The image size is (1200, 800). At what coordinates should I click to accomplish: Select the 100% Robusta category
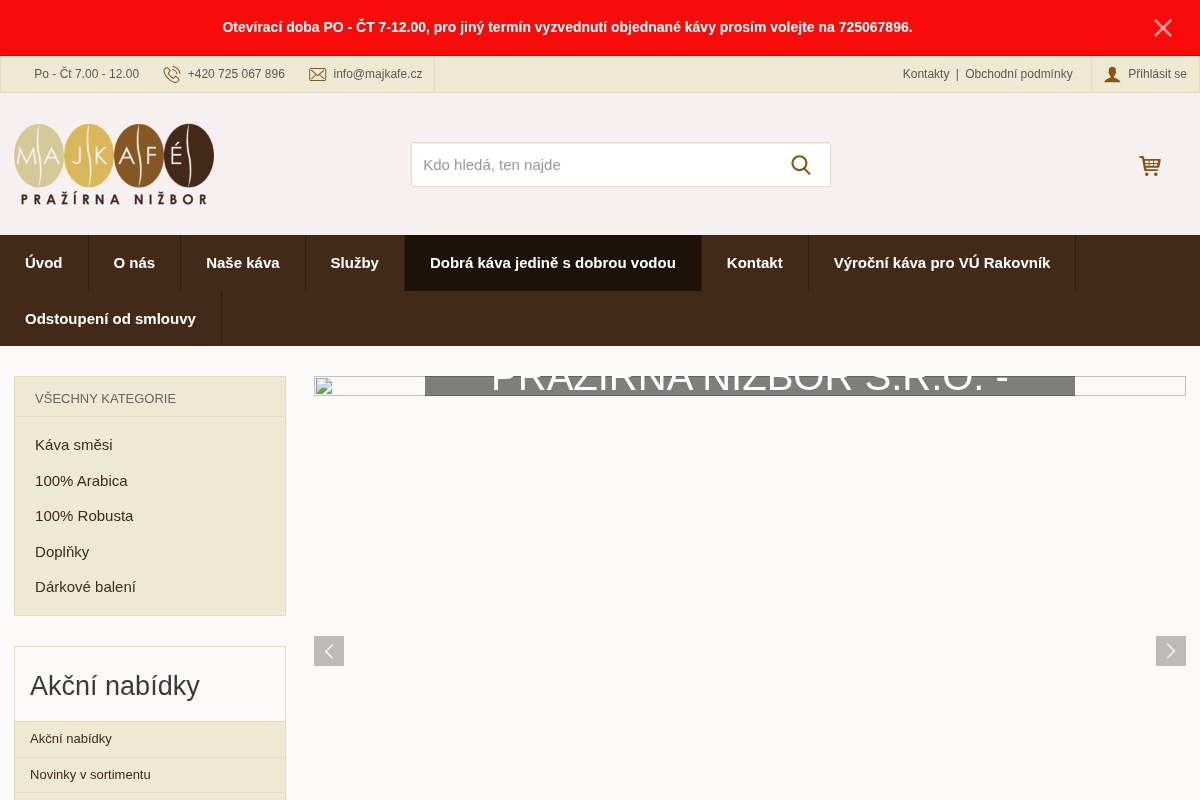click(84, 516)
